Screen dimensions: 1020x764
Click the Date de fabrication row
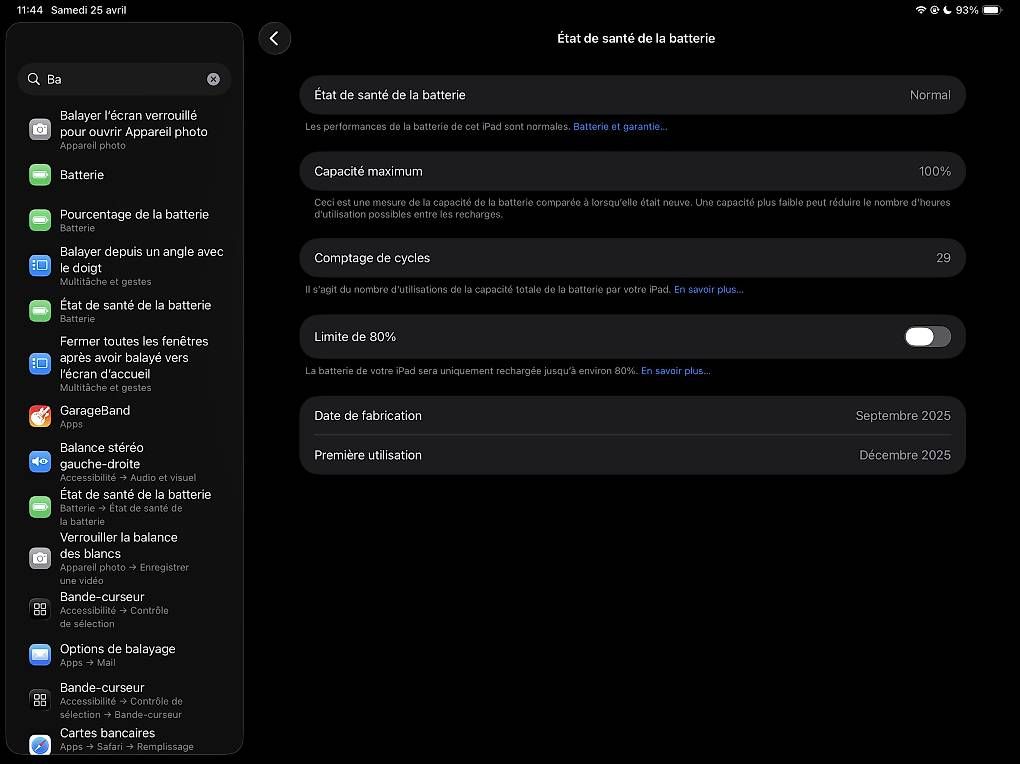[632, 415]
